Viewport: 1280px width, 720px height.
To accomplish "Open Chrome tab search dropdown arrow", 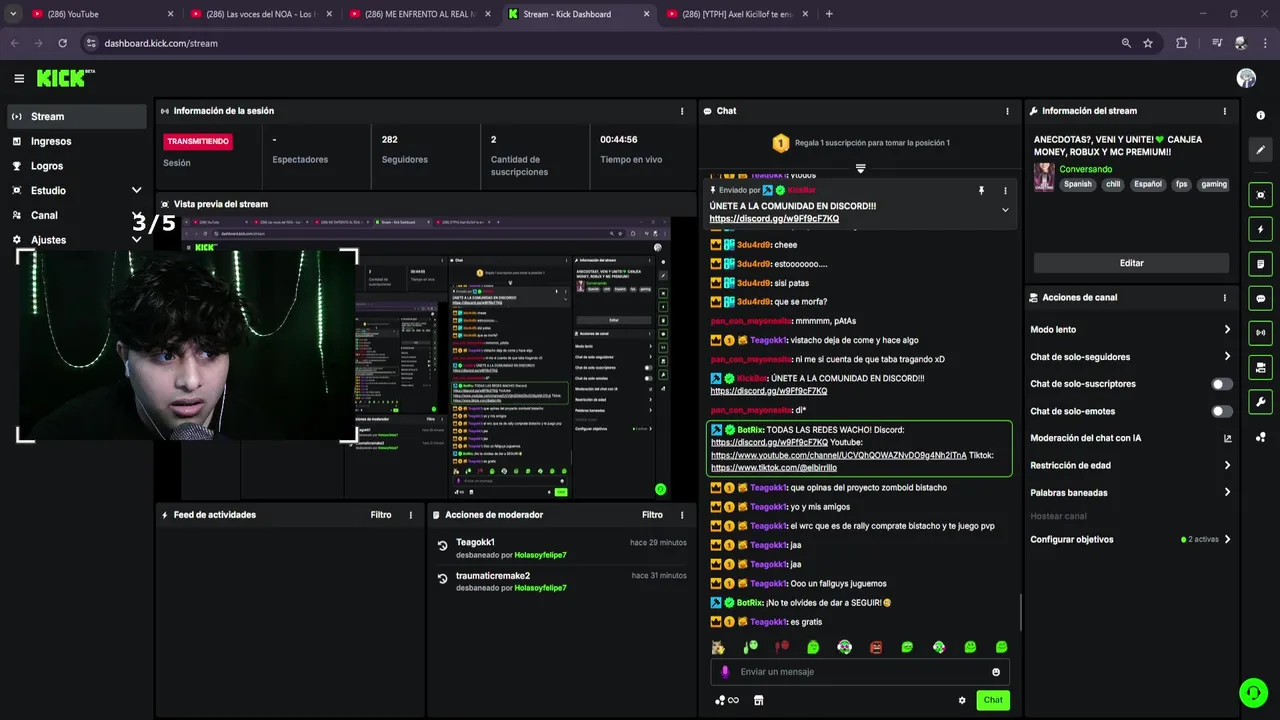I will click(13, 14).
